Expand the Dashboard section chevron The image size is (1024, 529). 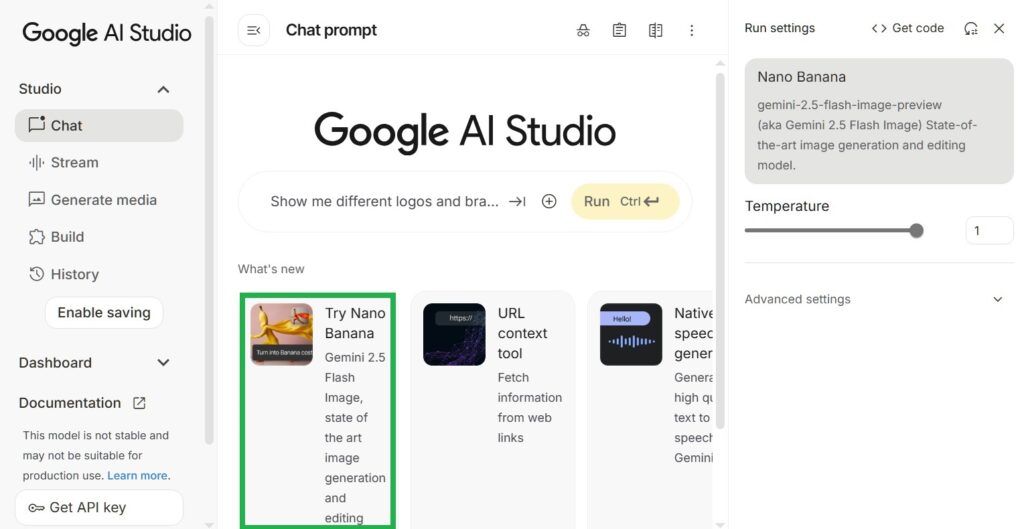tap(163, 362)
